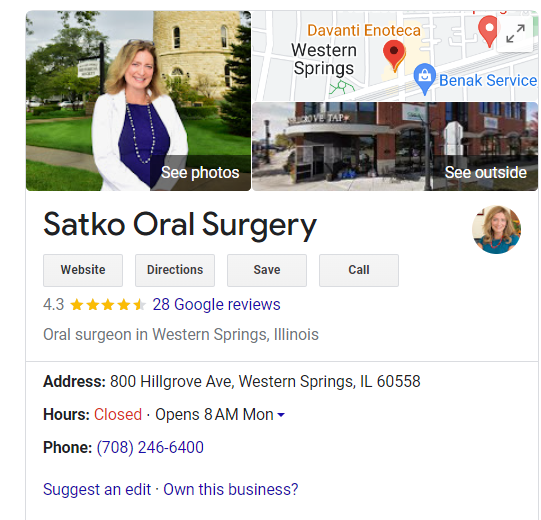Click the Call button
The width and height of the screenshot is (541, 520).
pos(359,270)
